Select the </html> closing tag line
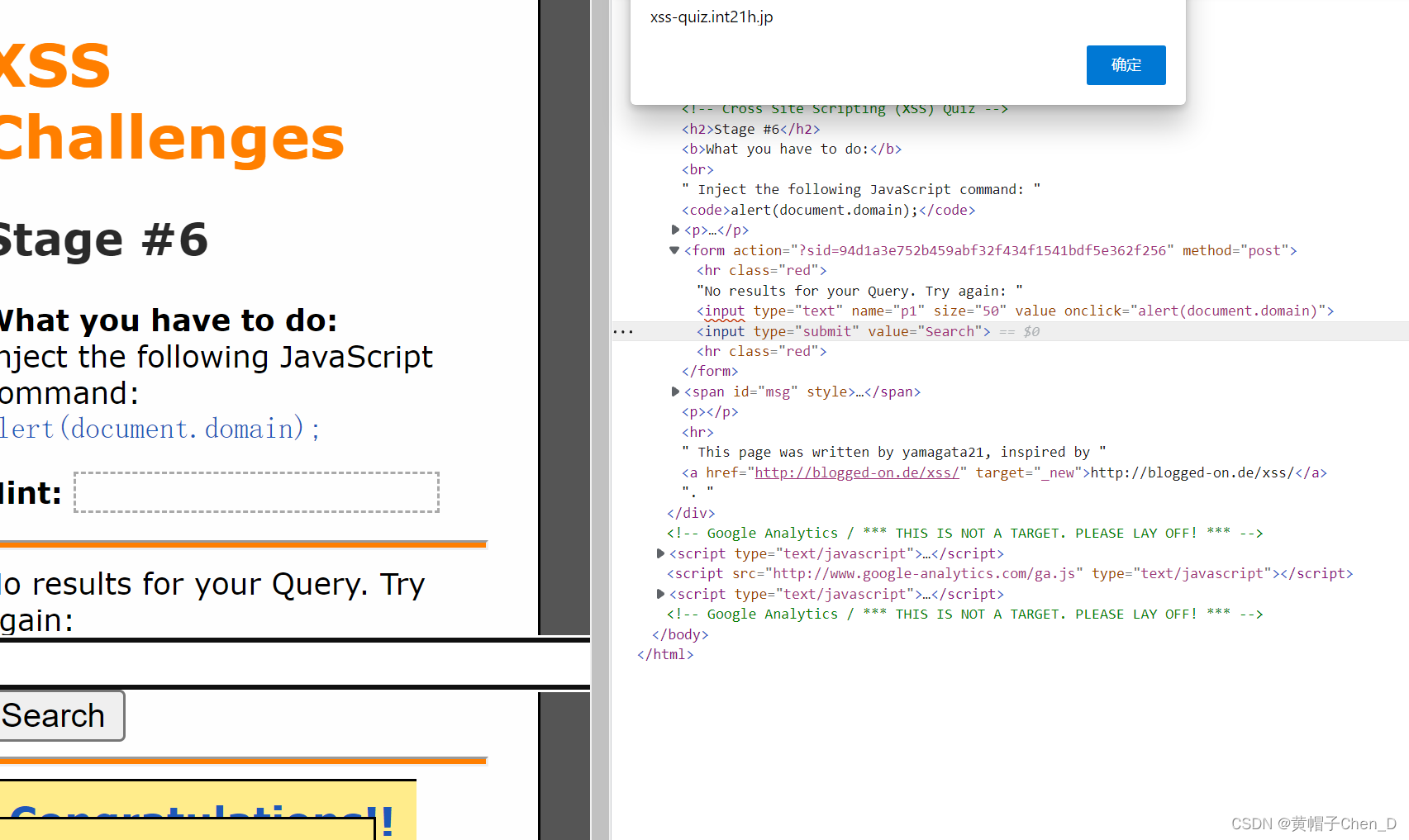The width and height of the screenshot is (1409, 840). 665,654
